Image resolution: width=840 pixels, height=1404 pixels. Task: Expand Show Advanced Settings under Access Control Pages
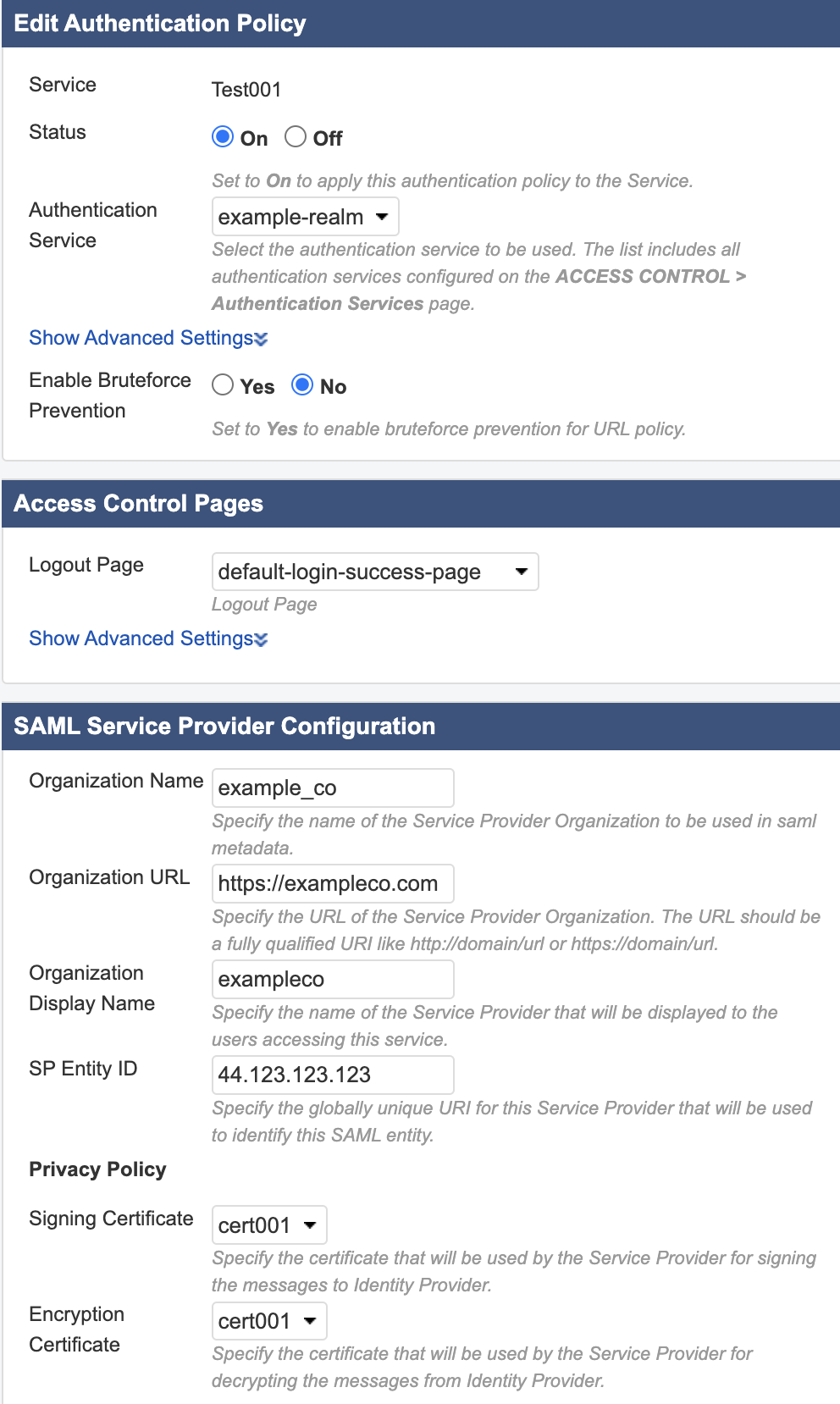(x=141, y=638)
